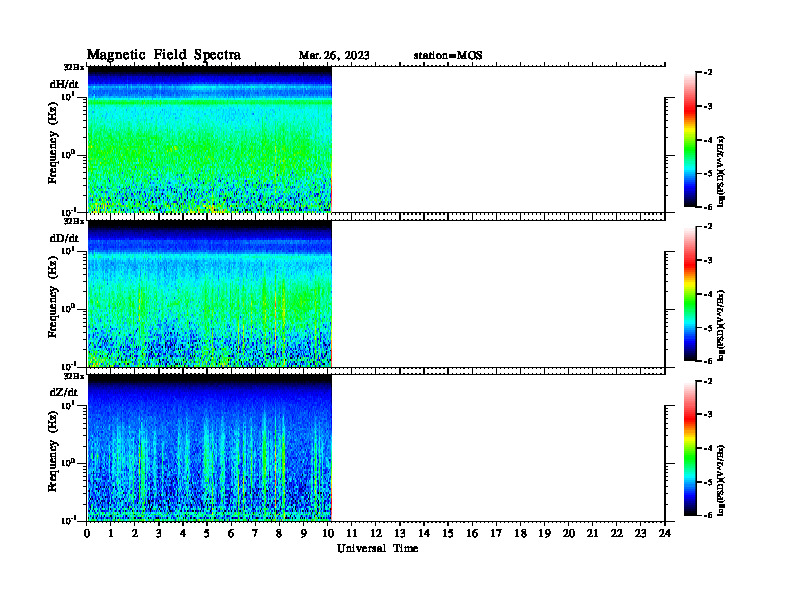
Task: Click the dD/dt panel label
Action: click(x=64, y=238)
